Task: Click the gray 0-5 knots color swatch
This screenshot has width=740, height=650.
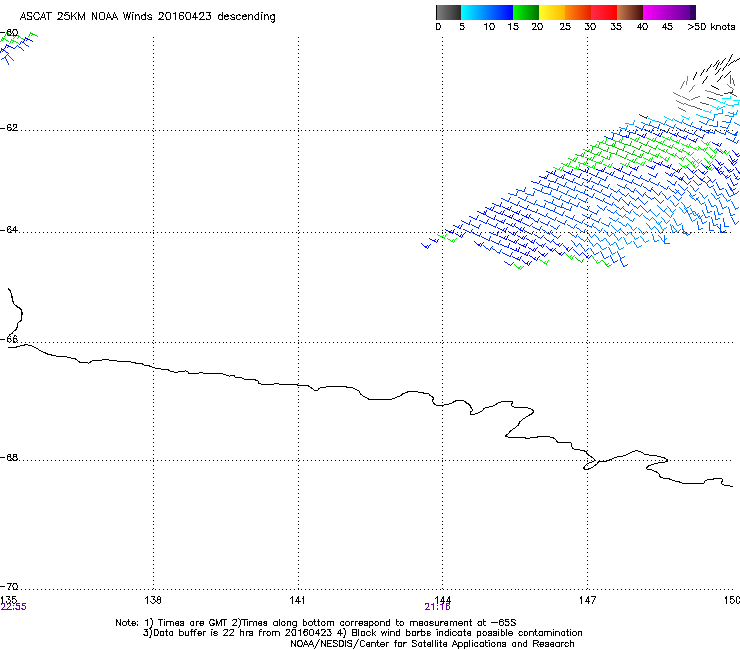Action: 448,12
